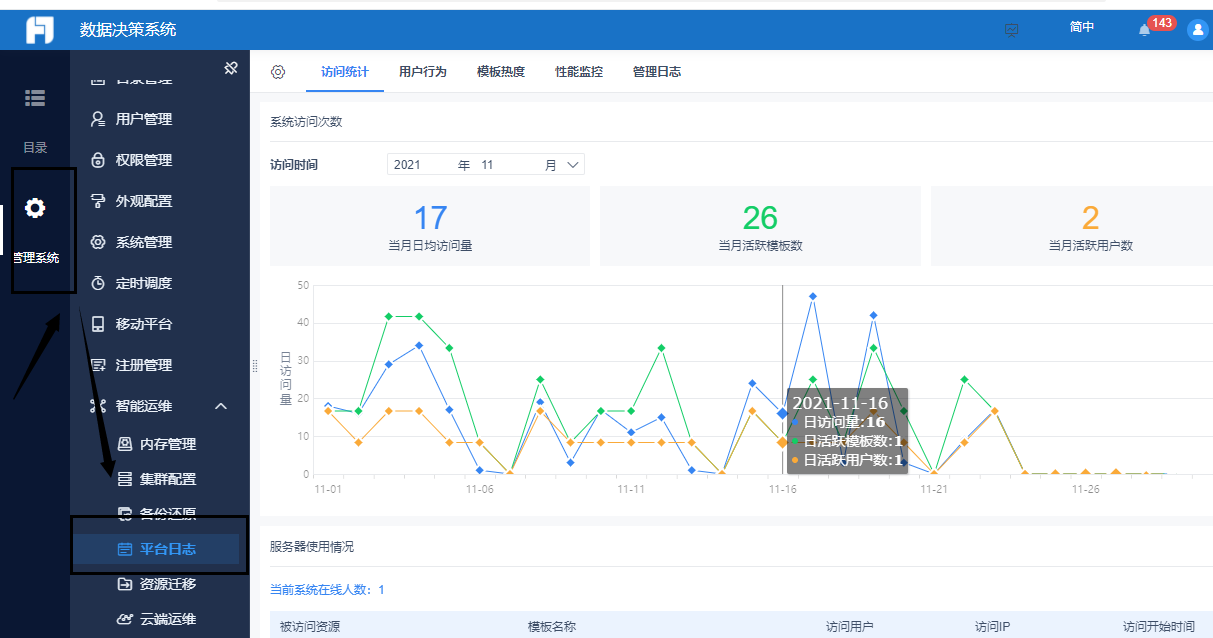
Task: Open settings gear beside 访问统计 tab
Action: coord(278,72)
